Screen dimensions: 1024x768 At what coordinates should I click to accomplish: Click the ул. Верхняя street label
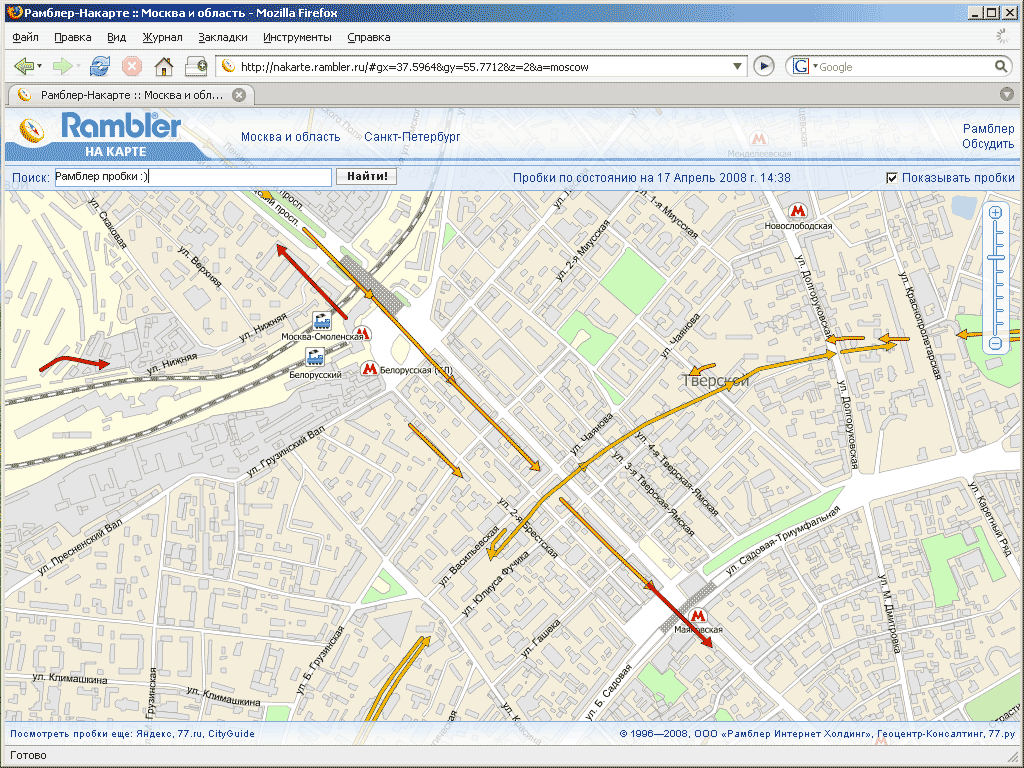pyautogui.click(x=200, y=267)
